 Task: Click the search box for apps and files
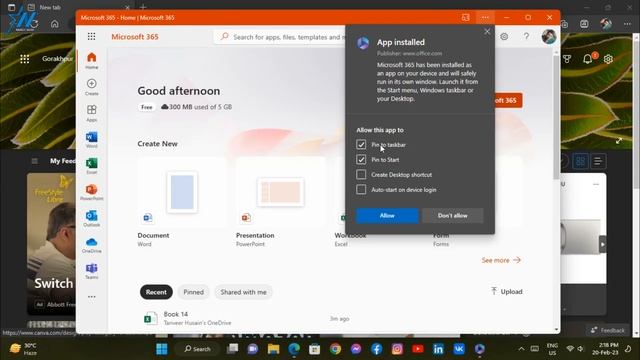point(280,37)
